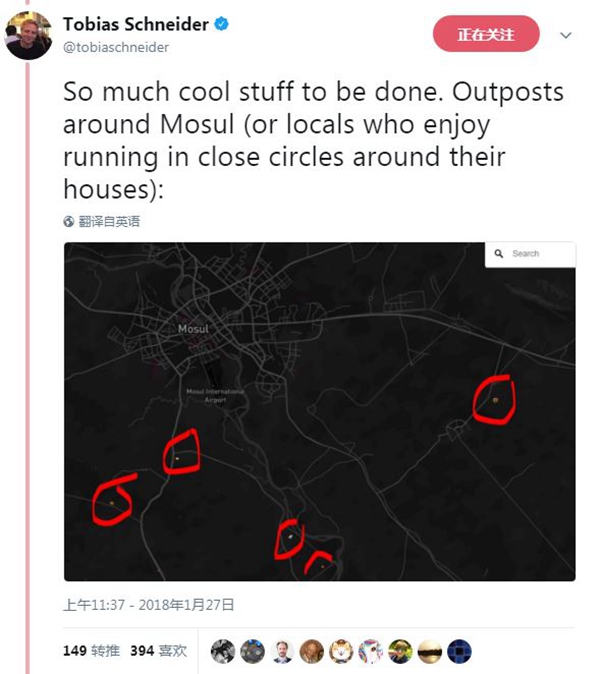
Task: Open the Tobias Schneider display name link
Action: 136,24
